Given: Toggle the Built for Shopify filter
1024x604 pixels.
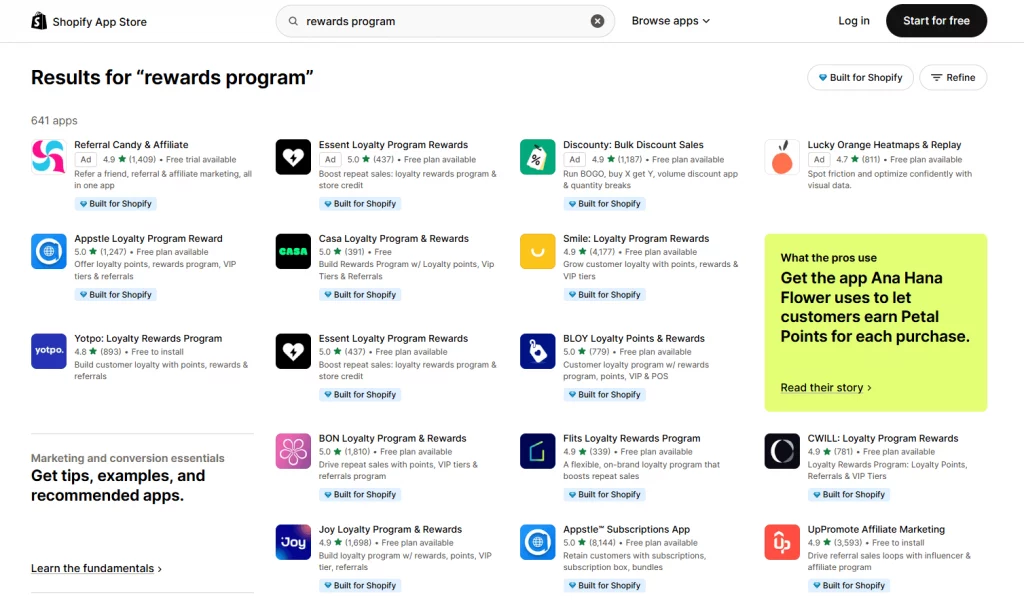Looking at the screenshot, I should (x=860, y=77).
